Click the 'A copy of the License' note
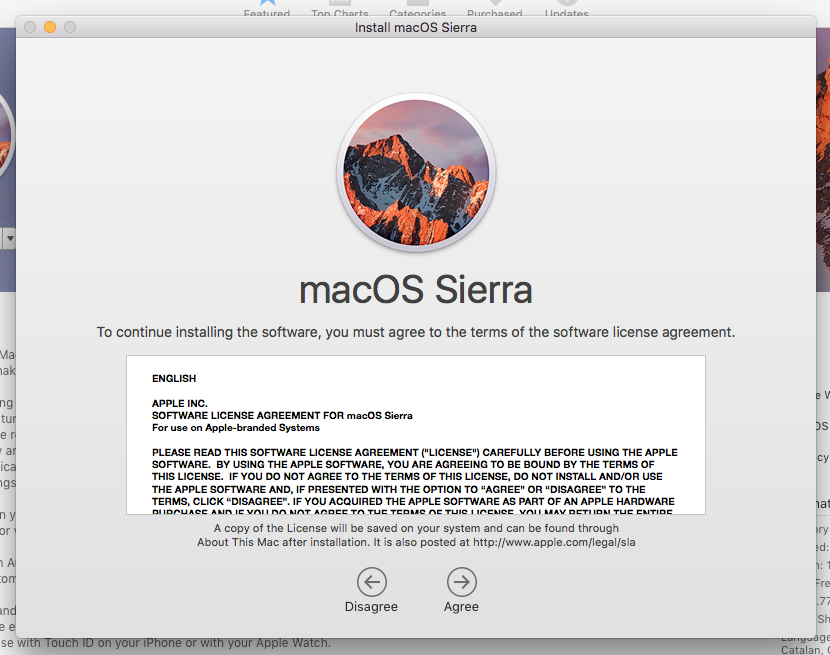This screenshot has width=830, height=655. pos(416,535)
